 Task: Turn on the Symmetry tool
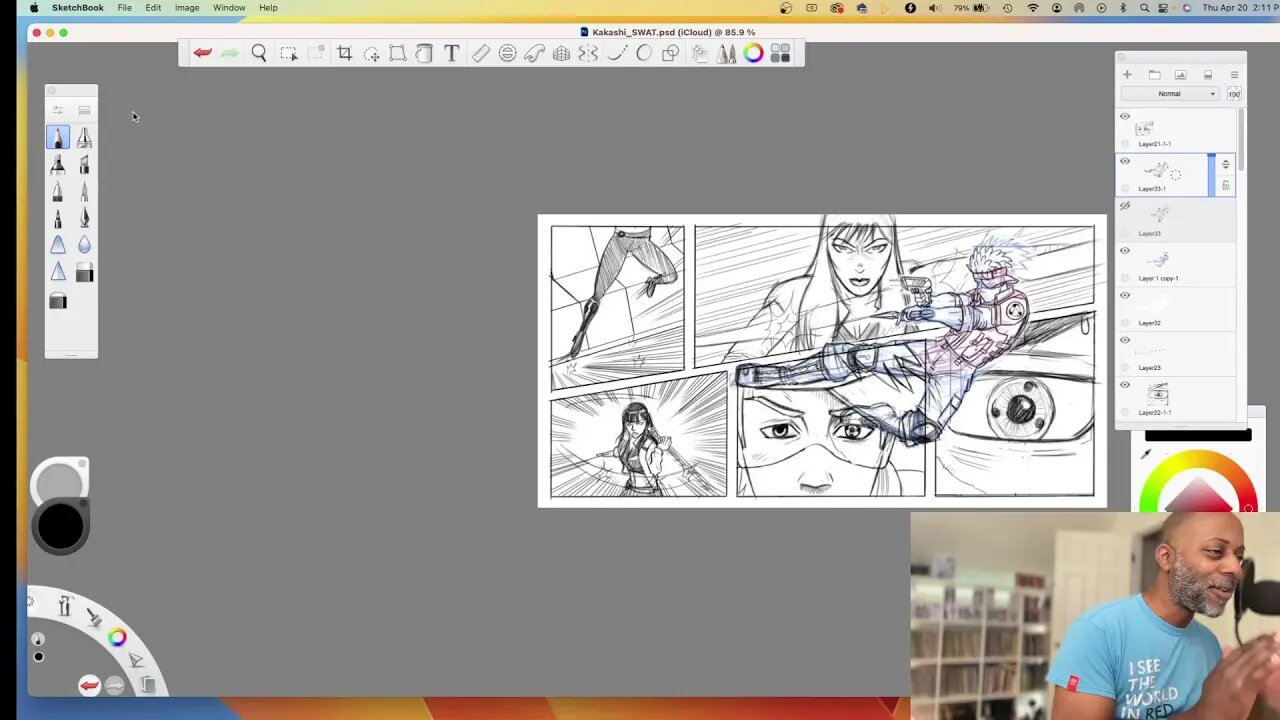point(588,53)
